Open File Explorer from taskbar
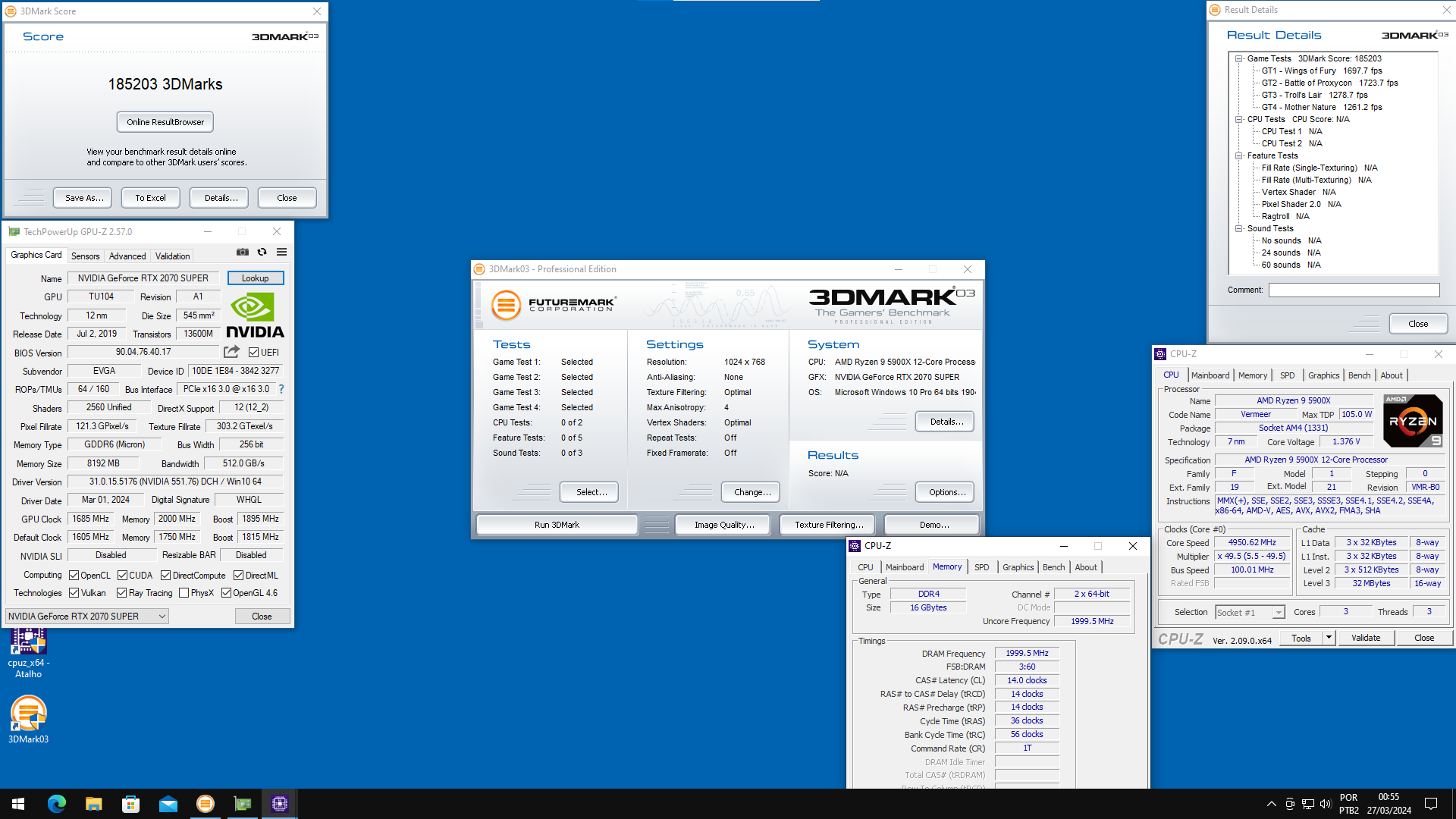 coord(93,804)
